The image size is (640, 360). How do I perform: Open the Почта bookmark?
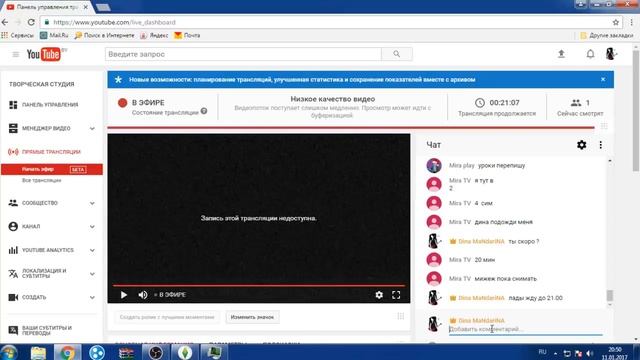click(x=187, y=36)
